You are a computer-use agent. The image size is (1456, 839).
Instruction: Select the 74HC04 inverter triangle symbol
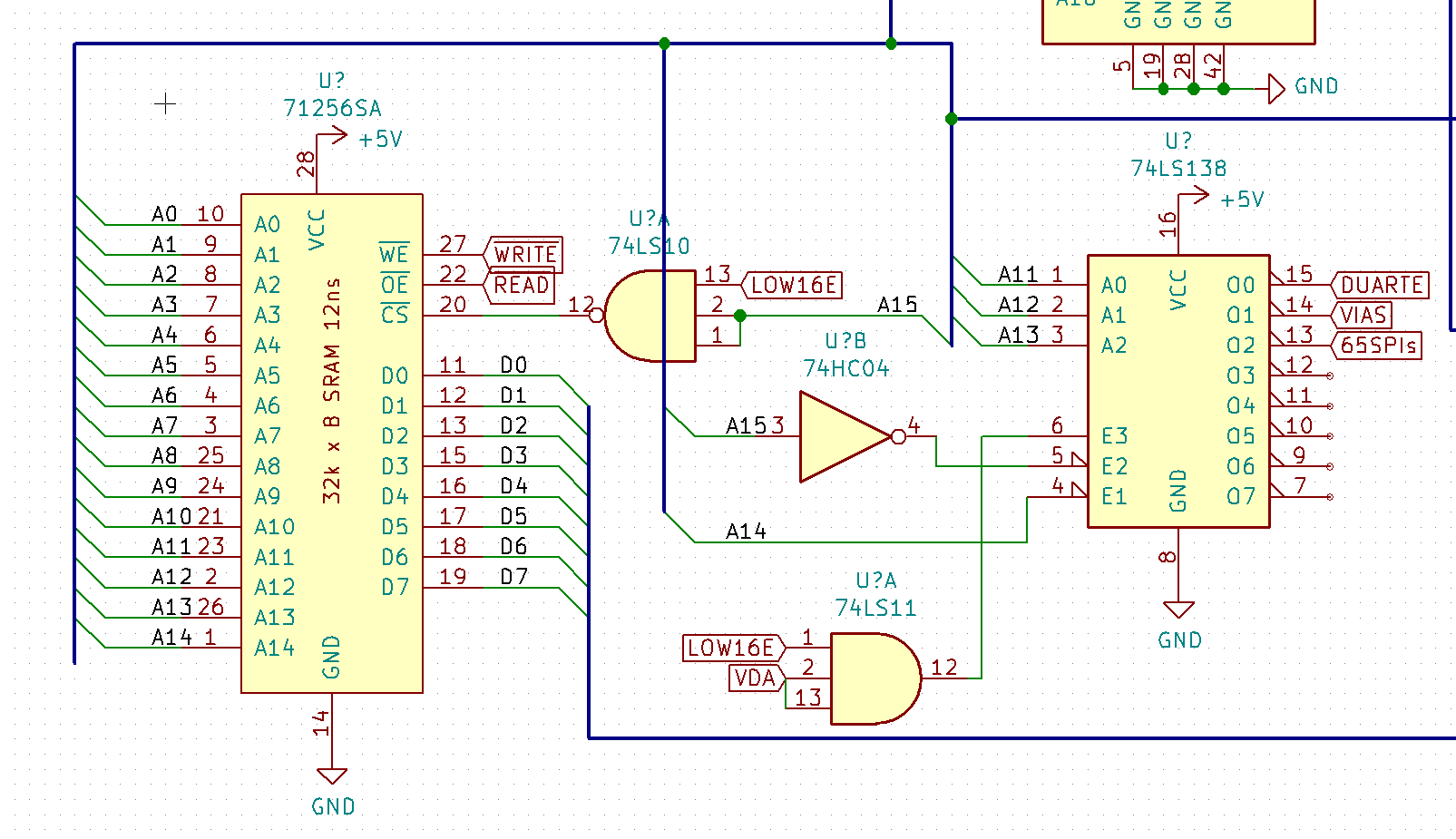tap(840, 436)
